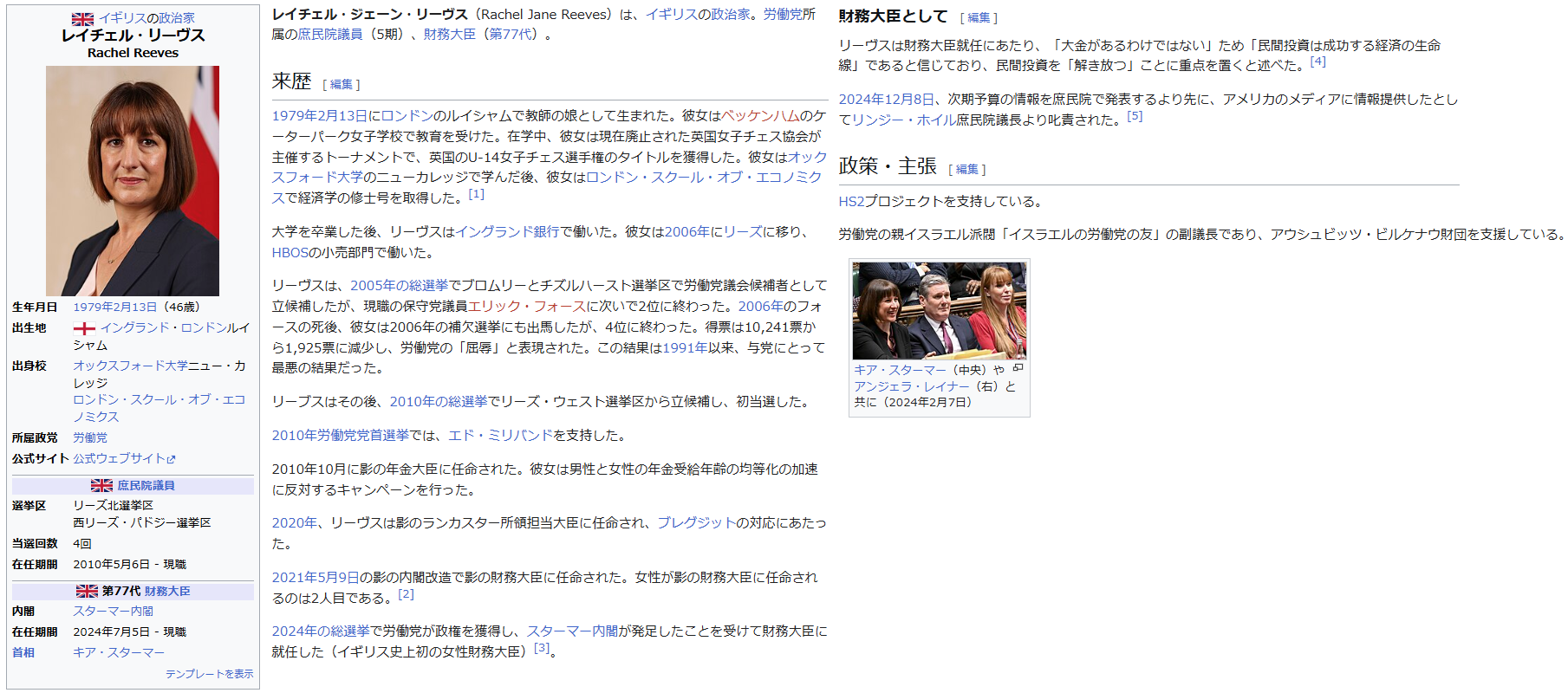Go to エド・ミリバンド article
This screenshot has width=1568, height=693.
(500, 436)
